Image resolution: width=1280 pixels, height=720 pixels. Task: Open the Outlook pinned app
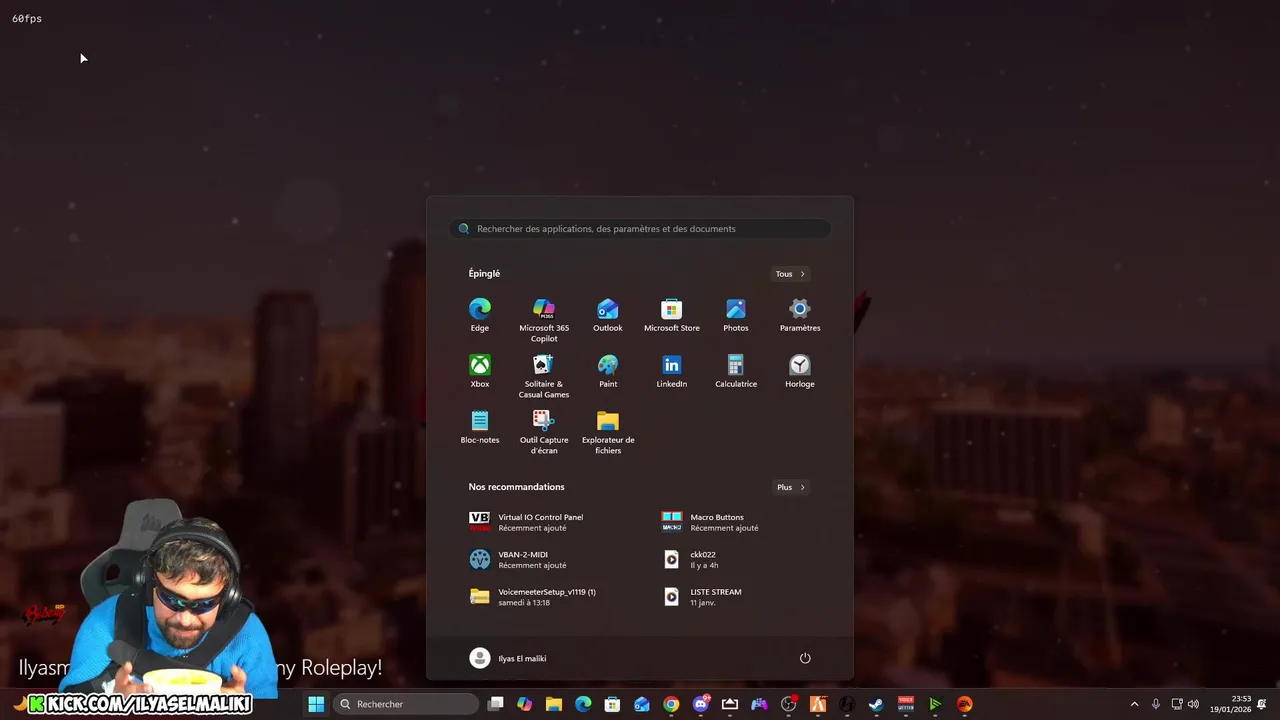click(x=608, y=315)
